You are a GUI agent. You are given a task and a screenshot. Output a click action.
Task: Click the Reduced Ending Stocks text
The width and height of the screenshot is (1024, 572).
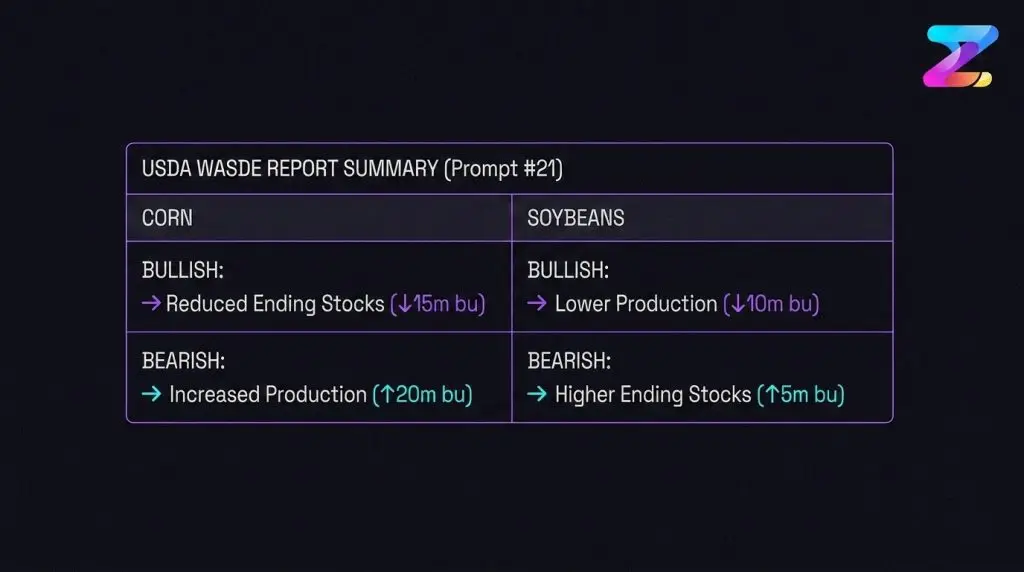pos(275,304)
